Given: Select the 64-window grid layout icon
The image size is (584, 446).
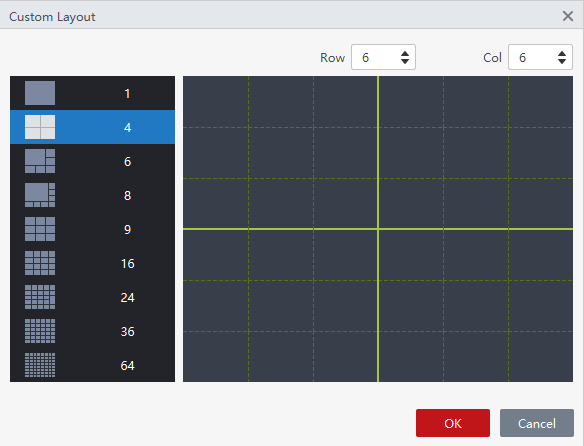Looking at the screenshot, I should [x=40, y=365].
